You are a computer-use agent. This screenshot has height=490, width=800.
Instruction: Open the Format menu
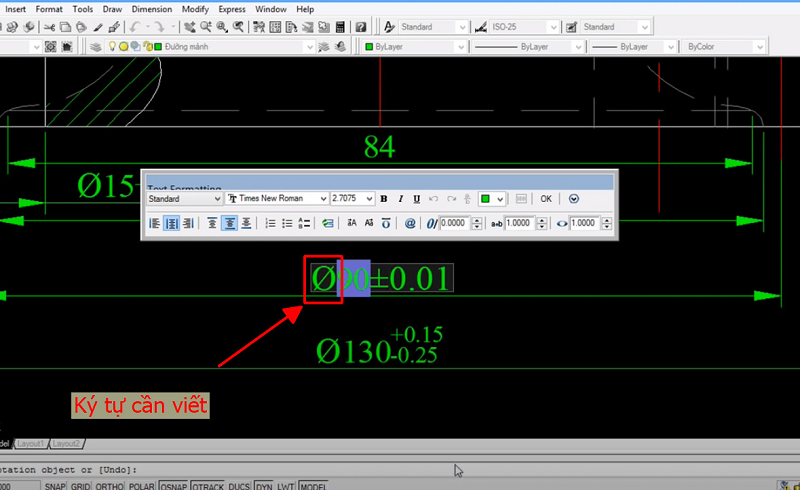pyautogui.click(x=49, y=9)
